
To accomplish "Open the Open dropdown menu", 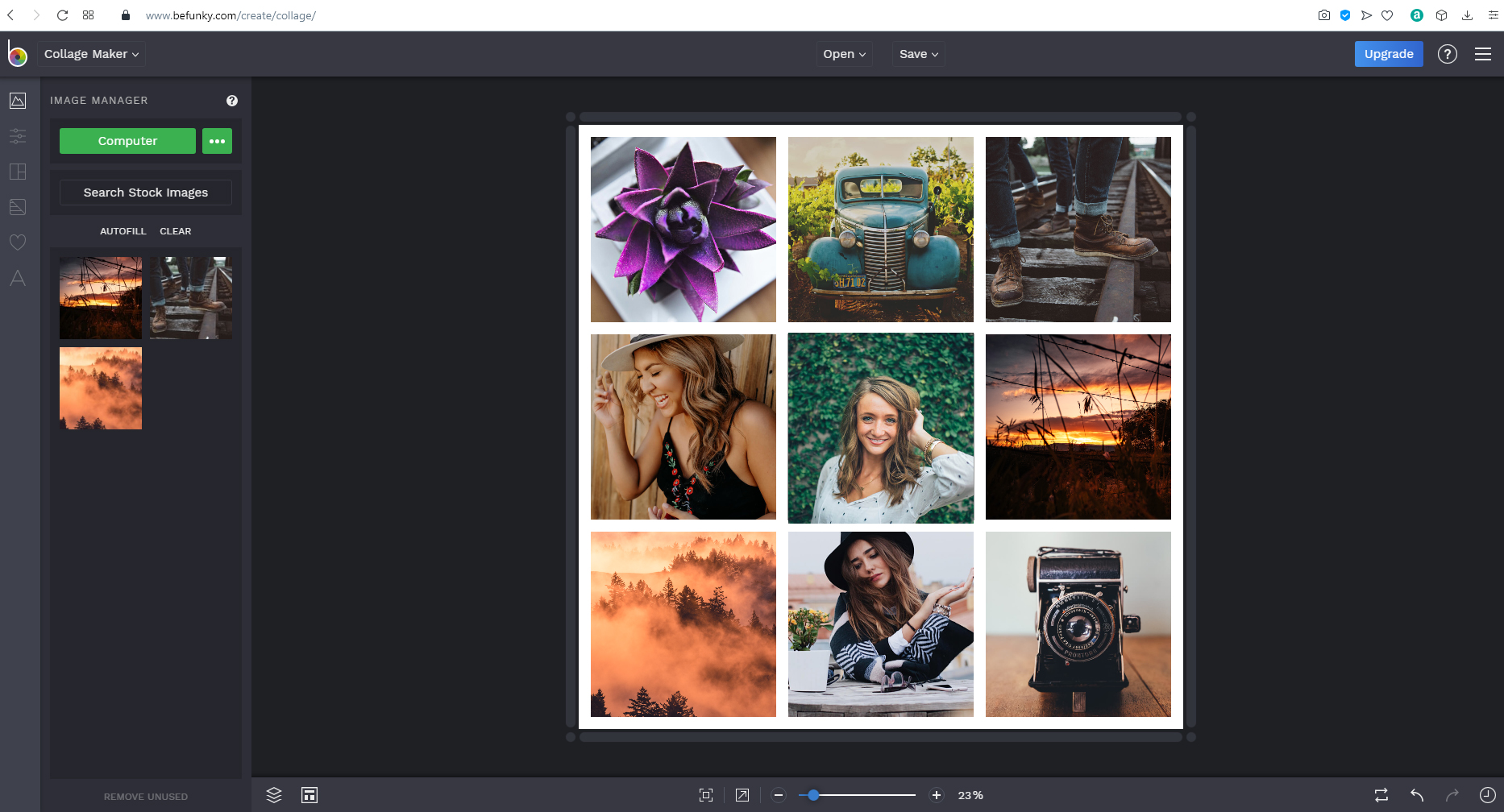I will 844,54.
